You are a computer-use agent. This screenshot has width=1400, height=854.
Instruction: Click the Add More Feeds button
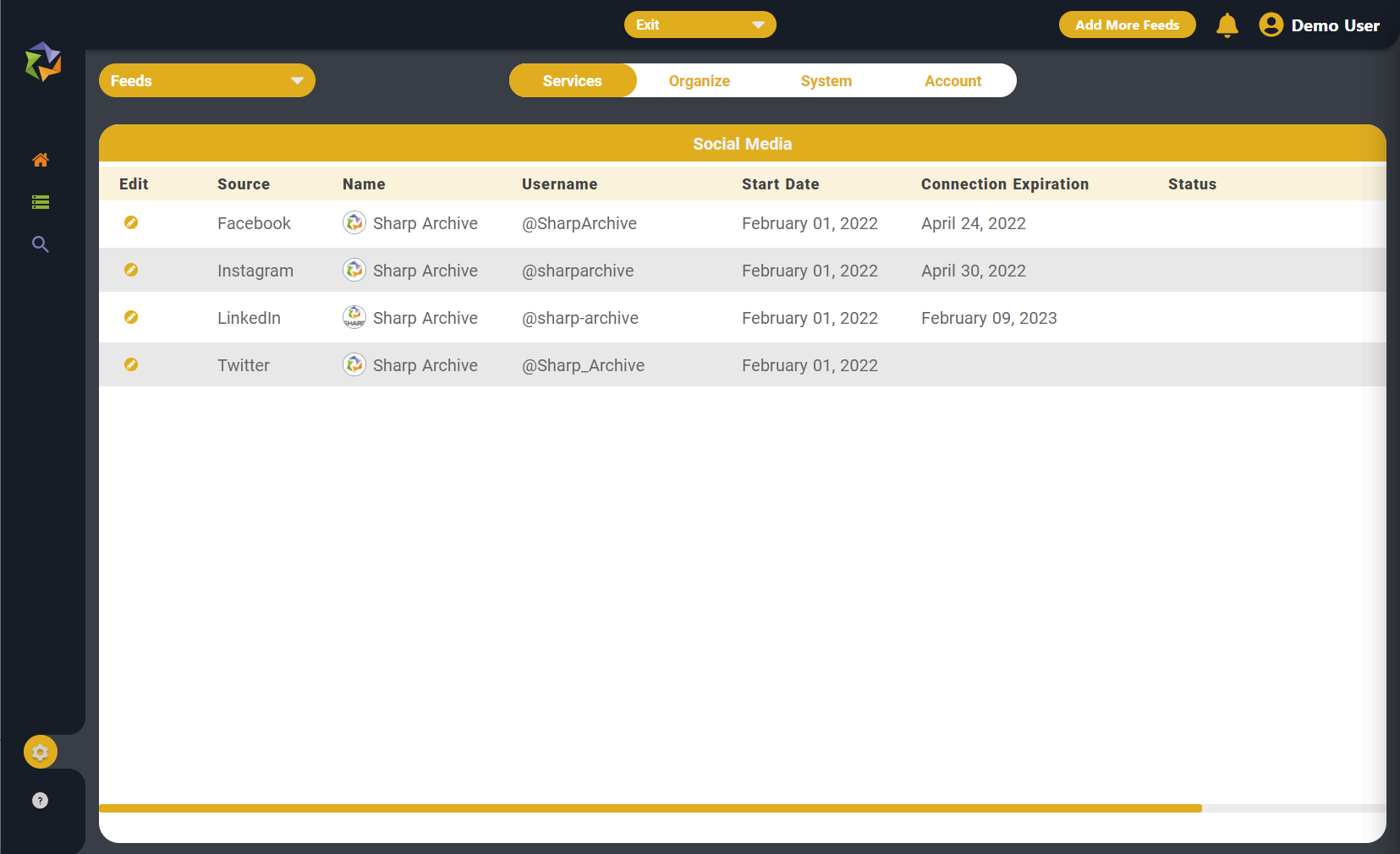(x=1127, y=25)
